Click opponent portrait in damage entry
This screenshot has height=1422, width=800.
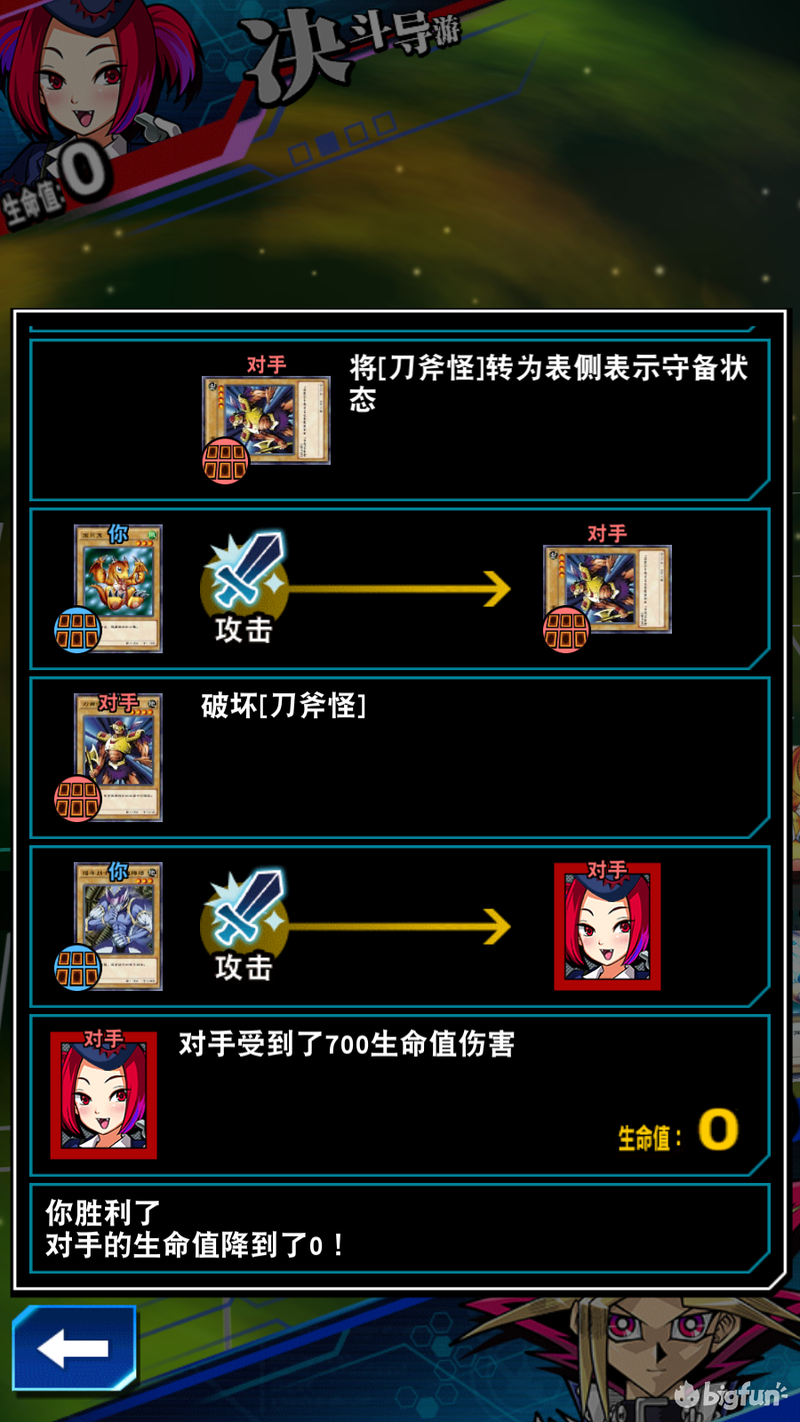pyautogui.click(x=104, y=1095)
